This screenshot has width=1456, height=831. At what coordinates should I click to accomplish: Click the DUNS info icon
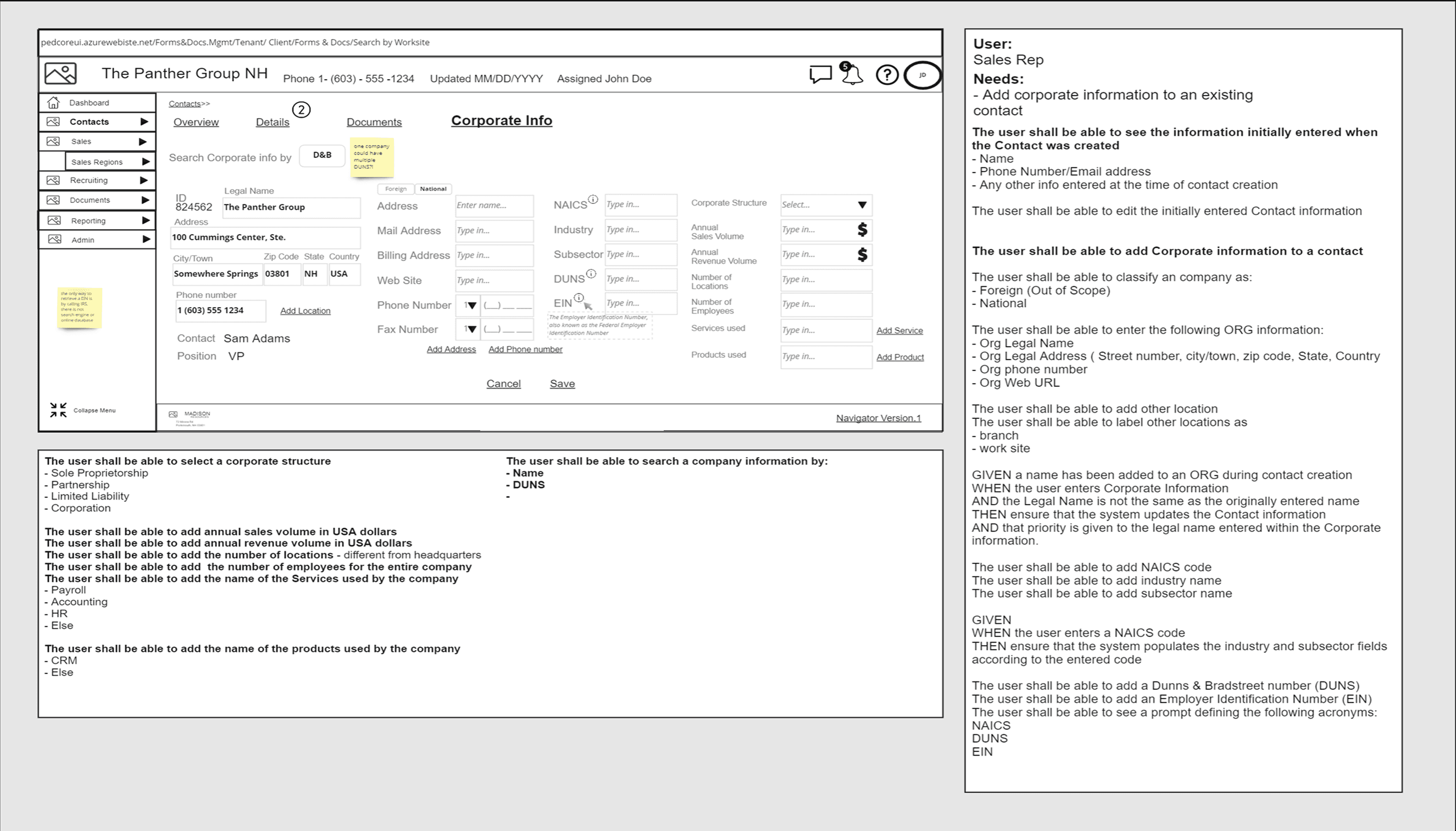click(592, 274)
